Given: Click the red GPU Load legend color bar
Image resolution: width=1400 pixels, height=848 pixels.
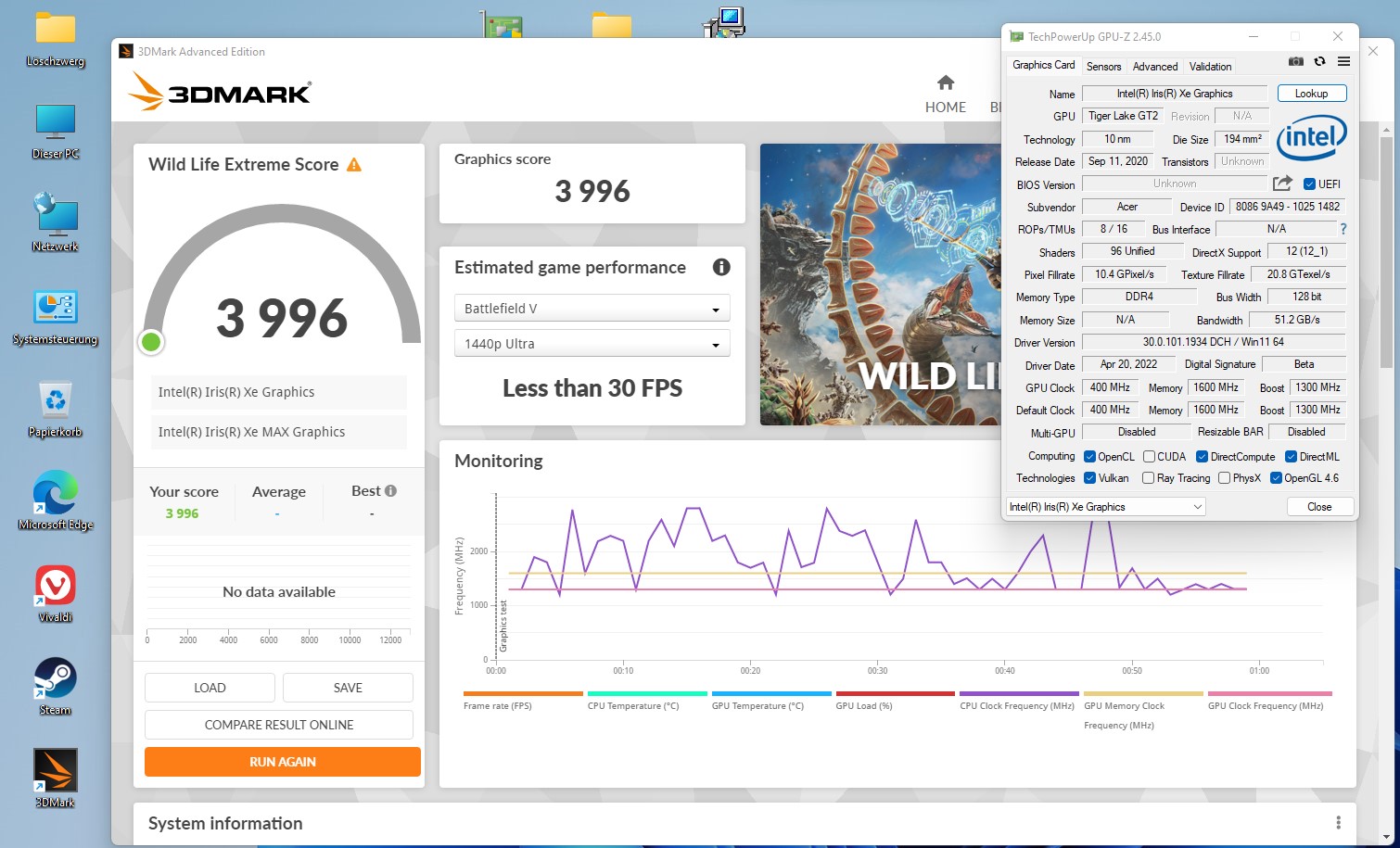Looking at the screenshot, I should (x=895, y=693).
